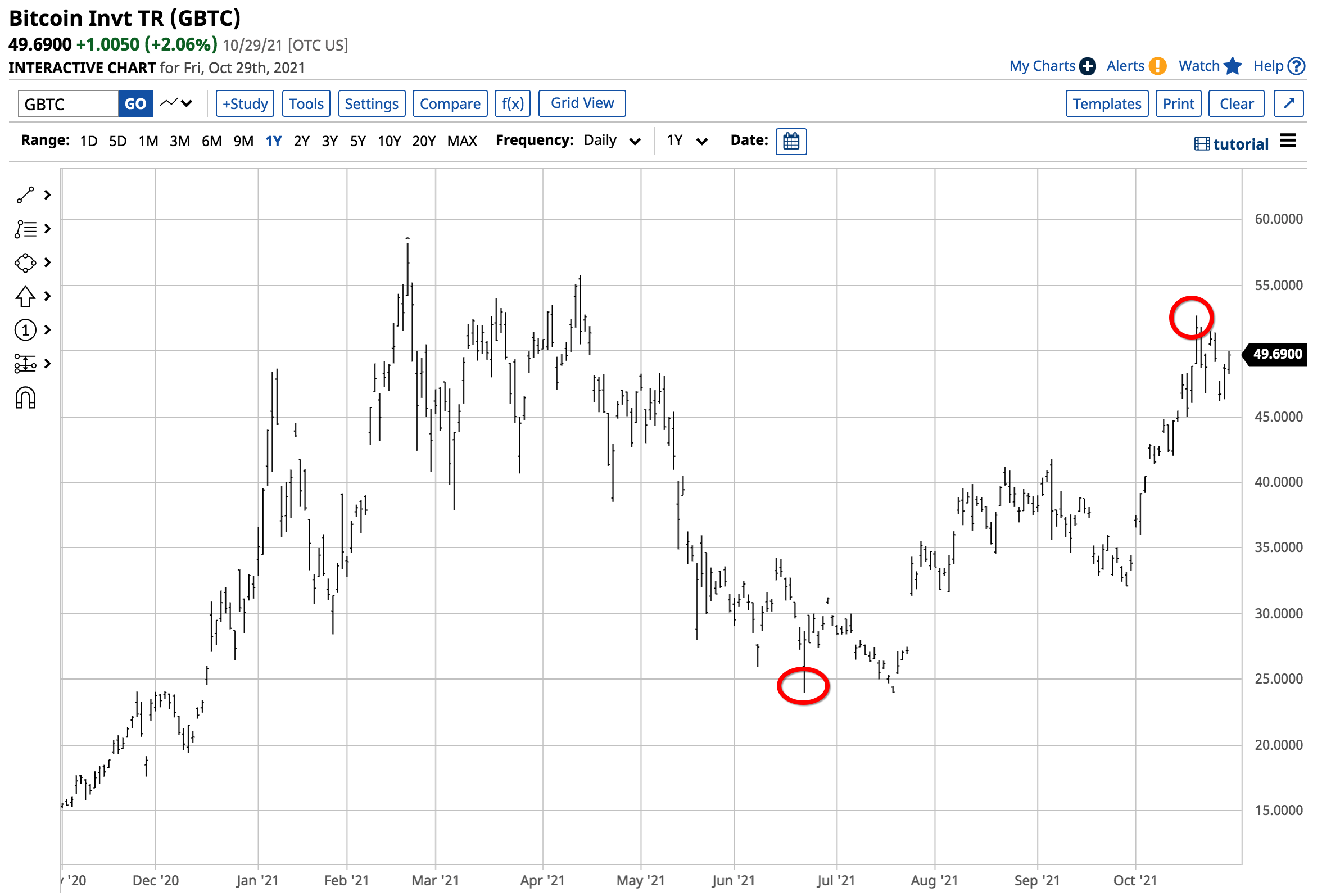Image resolution: width=1331 pixels, height=896 pixels.
Task: Open the chart type line-style dropdown
Action: coord(176,103)
